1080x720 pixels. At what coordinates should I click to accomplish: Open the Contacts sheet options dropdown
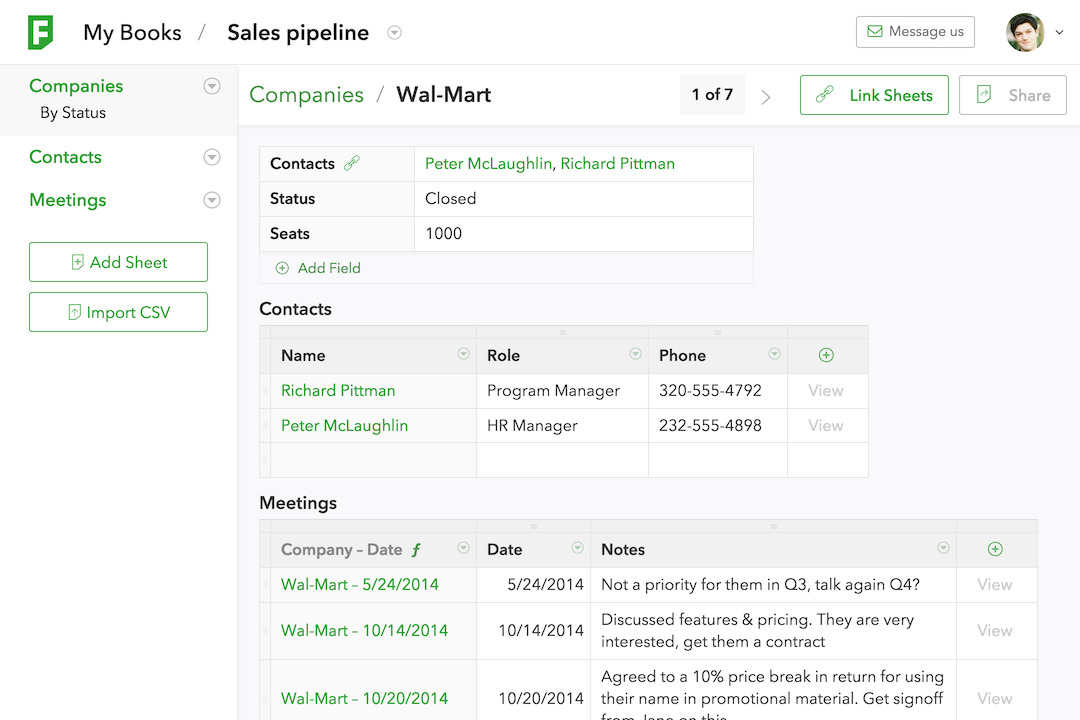click(x=212, y=157)
